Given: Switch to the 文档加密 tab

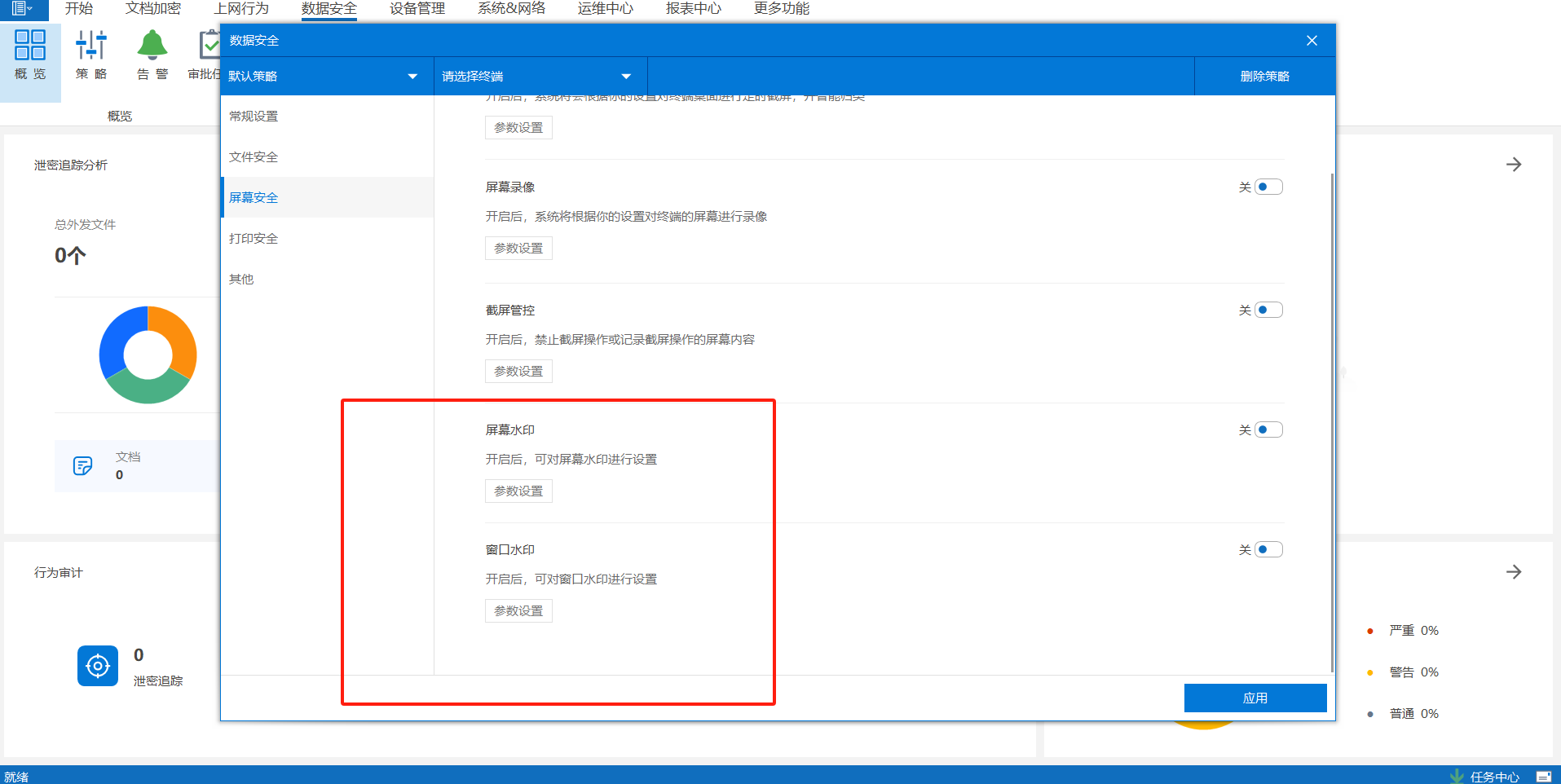Looking at the screenshot, I should (x=153, y=9).
